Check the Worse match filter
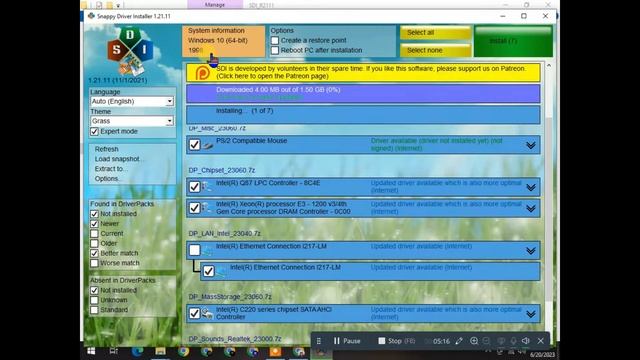This screenshot has width=640, height=360. [x=94, y=263]
